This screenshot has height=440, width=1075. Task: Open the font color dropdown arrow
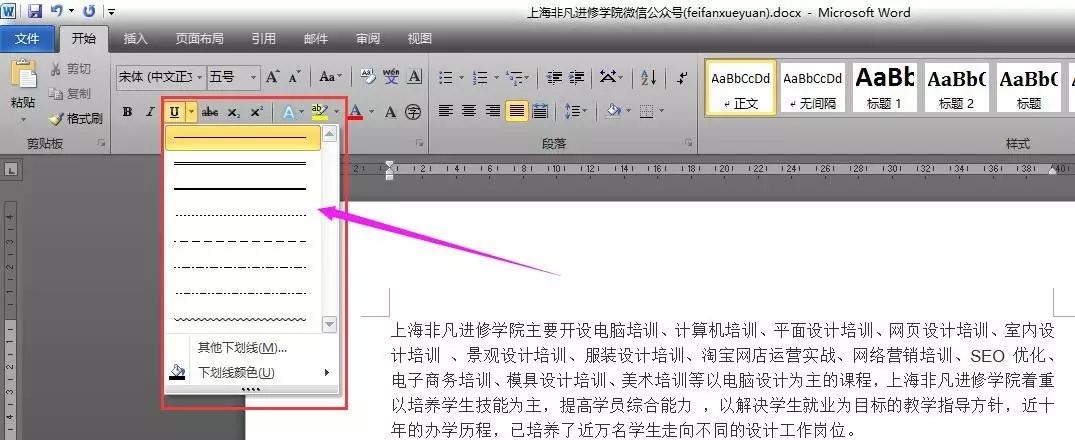click(372, 112)
